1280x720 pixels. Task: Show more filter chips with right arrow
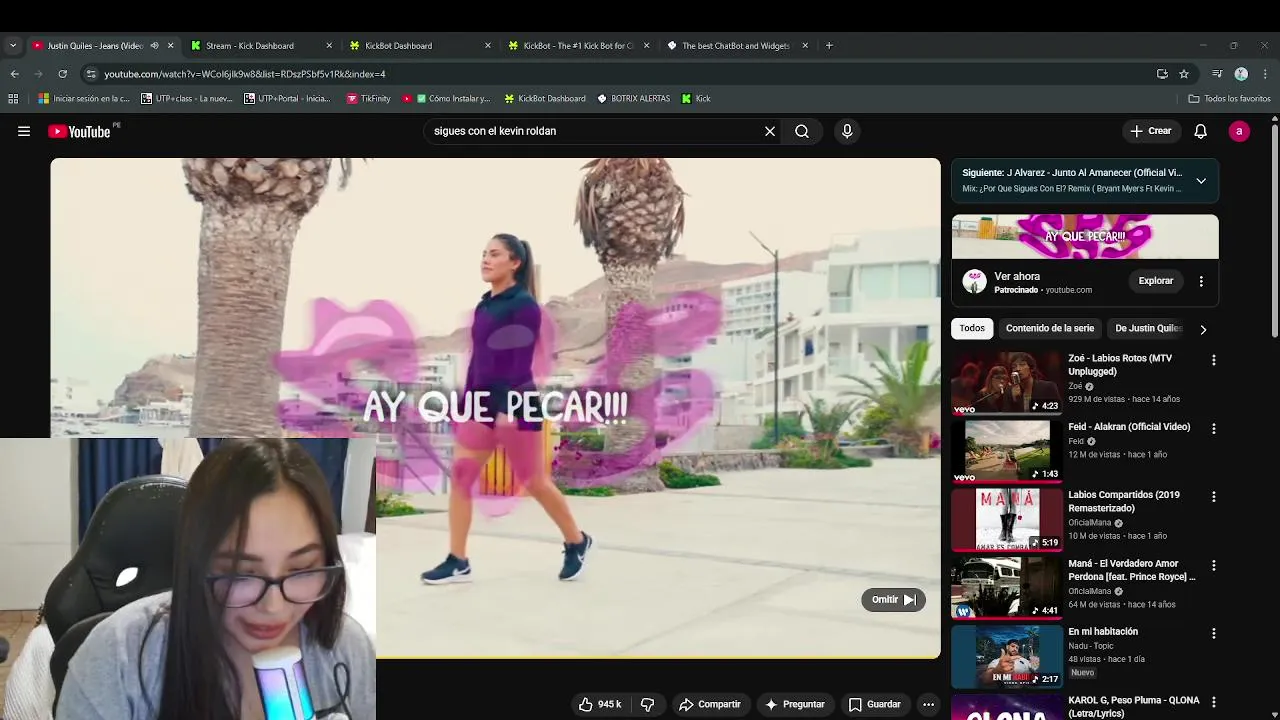pyautogui.click(x=1203, y=329)
